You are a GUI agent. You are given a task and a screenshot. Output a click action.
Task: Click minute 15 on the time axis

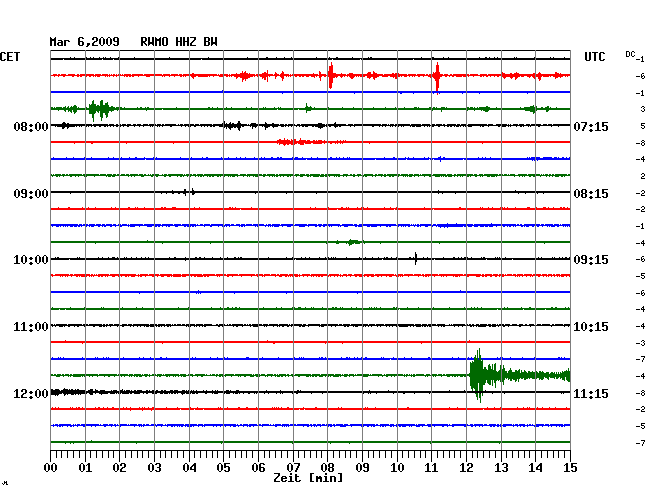tap(570, 468)
